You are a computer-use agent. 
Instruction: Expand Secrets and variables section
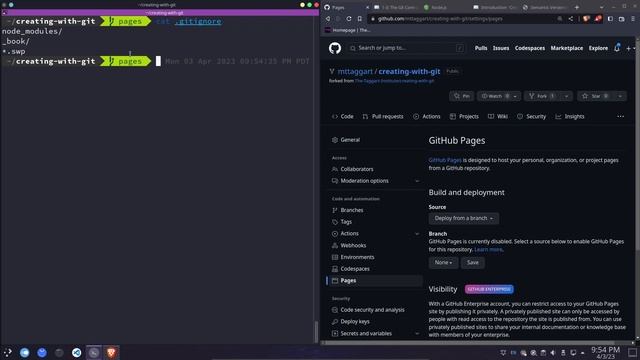pyautogui.click(x=417, y=333)
